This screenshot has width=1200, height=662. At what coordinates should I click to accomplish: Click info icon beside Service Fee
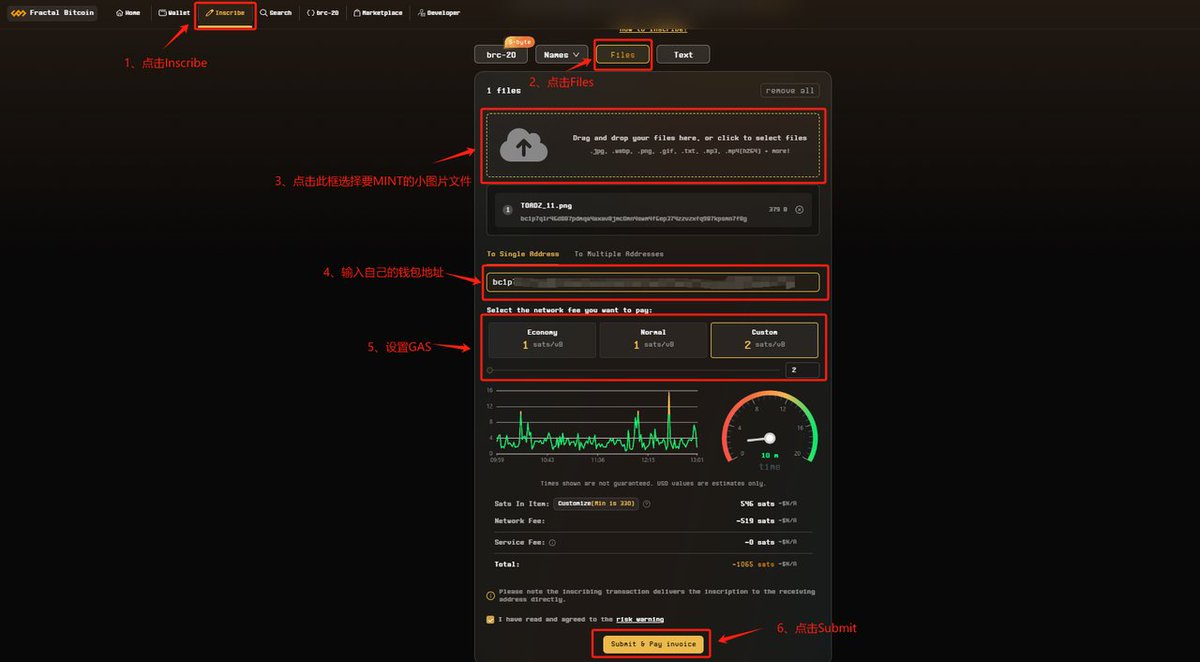(x=552, y=542)
